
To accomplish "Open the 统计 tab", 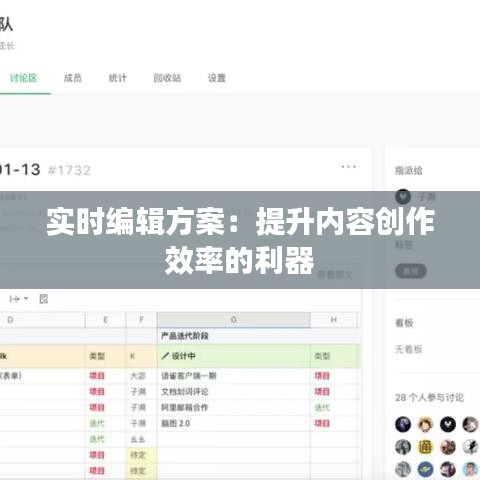I will click(117, 78).
